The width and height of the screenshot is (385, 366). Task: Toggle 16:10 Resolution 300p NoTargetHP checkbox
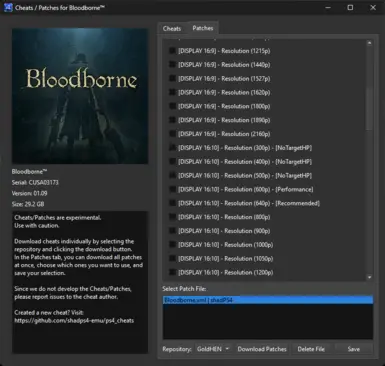point(172,147)
